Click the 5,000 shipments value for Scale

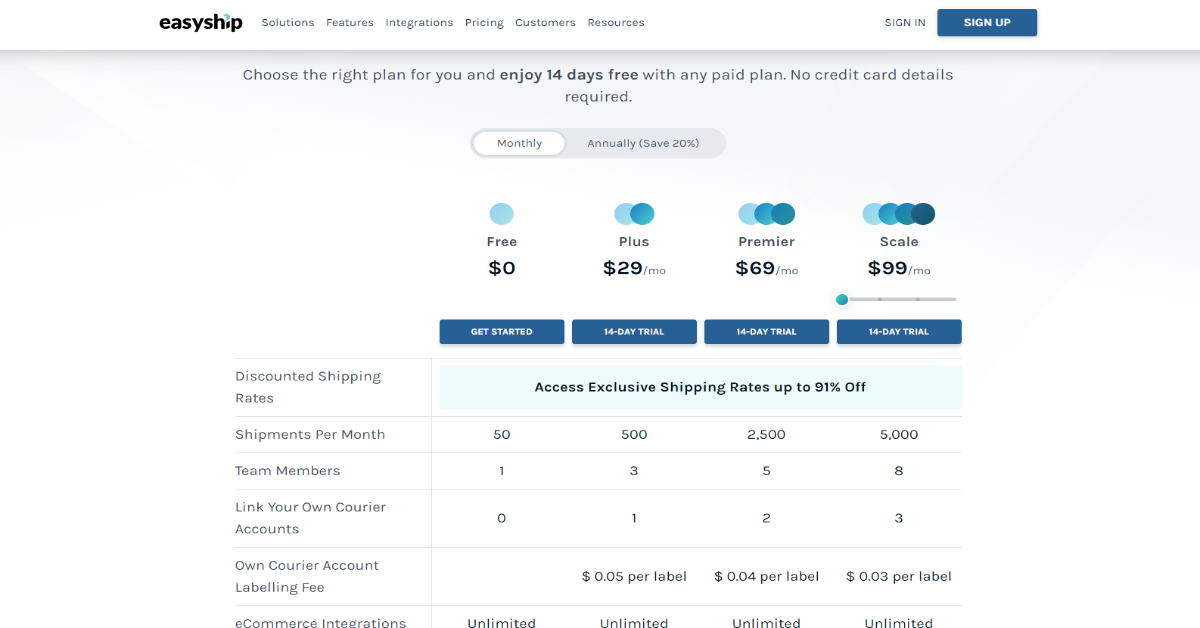(899, 435)
